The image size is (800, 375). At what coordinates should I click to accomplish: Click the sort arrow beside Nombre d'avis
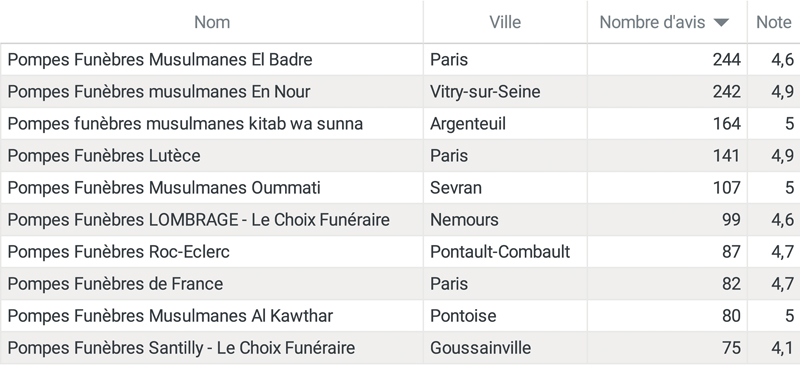(721, 22)
